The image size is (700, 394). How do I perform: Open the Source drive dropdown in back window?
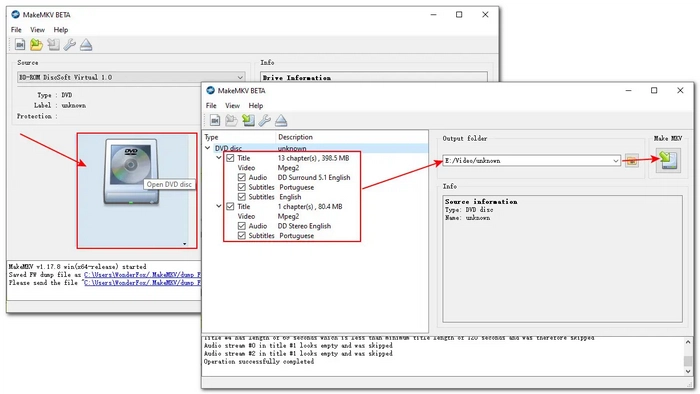(240, 77)
